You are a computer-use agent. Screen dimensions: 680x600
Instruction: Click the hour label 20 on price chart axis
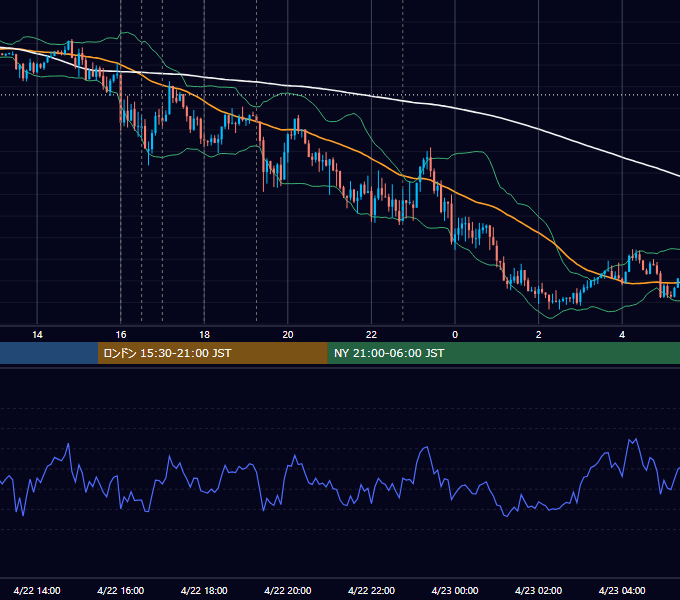[288, 334]
